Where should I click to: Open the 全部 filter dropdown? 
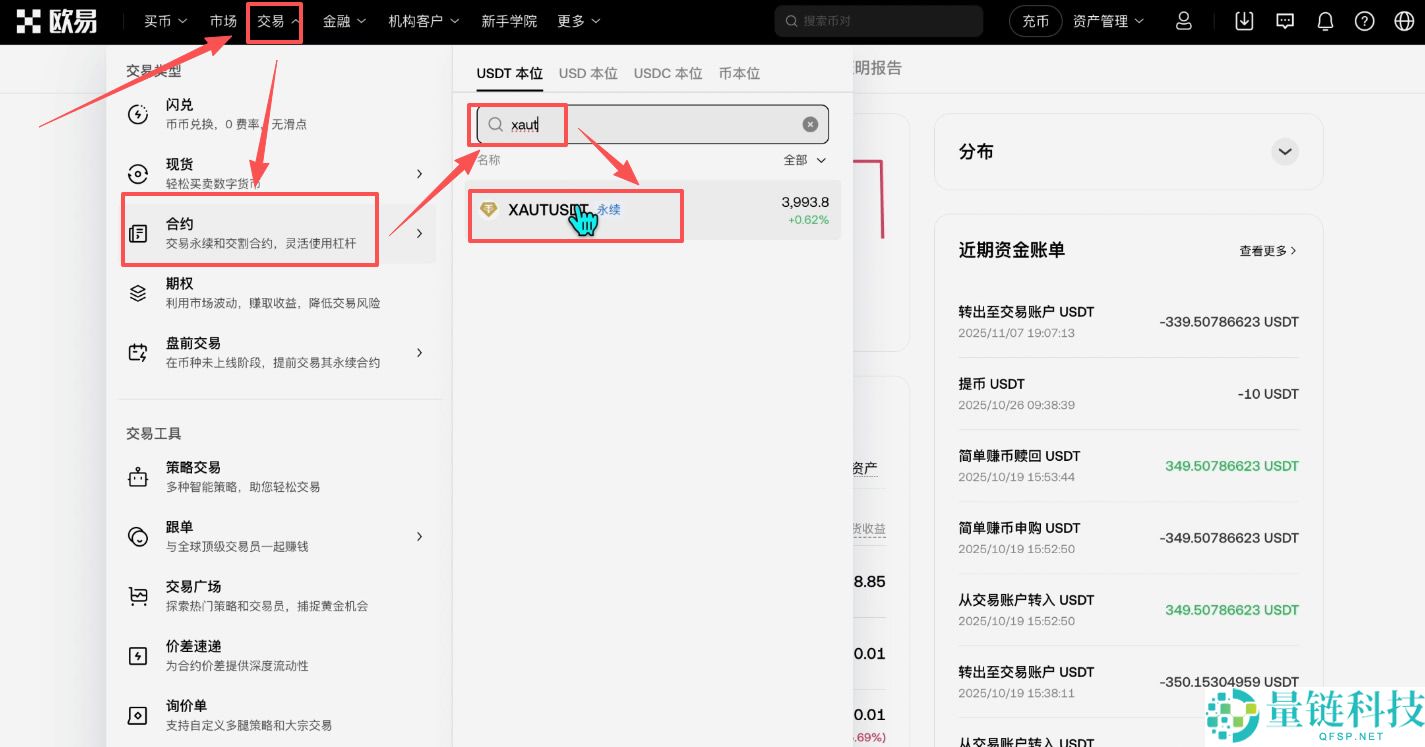pyautogui.click(x=805, y=159)
